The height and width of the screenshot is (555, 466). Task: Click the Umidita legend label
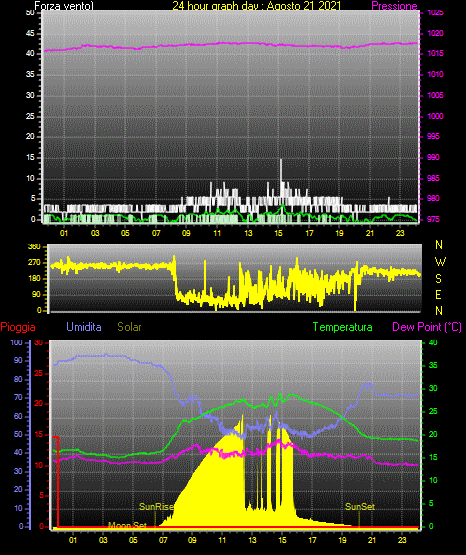click(x=84, y=327)
